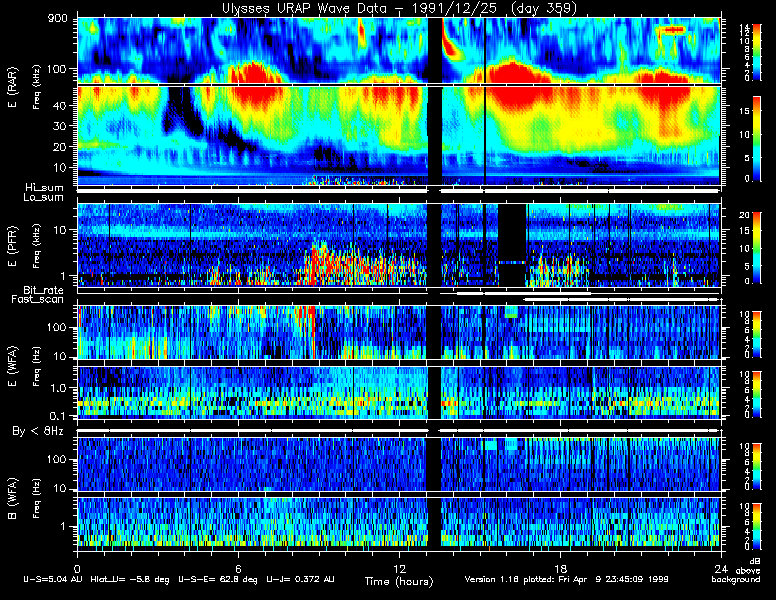
Task: Click the 'dB above background' legend caption
Action: point(736,570)
